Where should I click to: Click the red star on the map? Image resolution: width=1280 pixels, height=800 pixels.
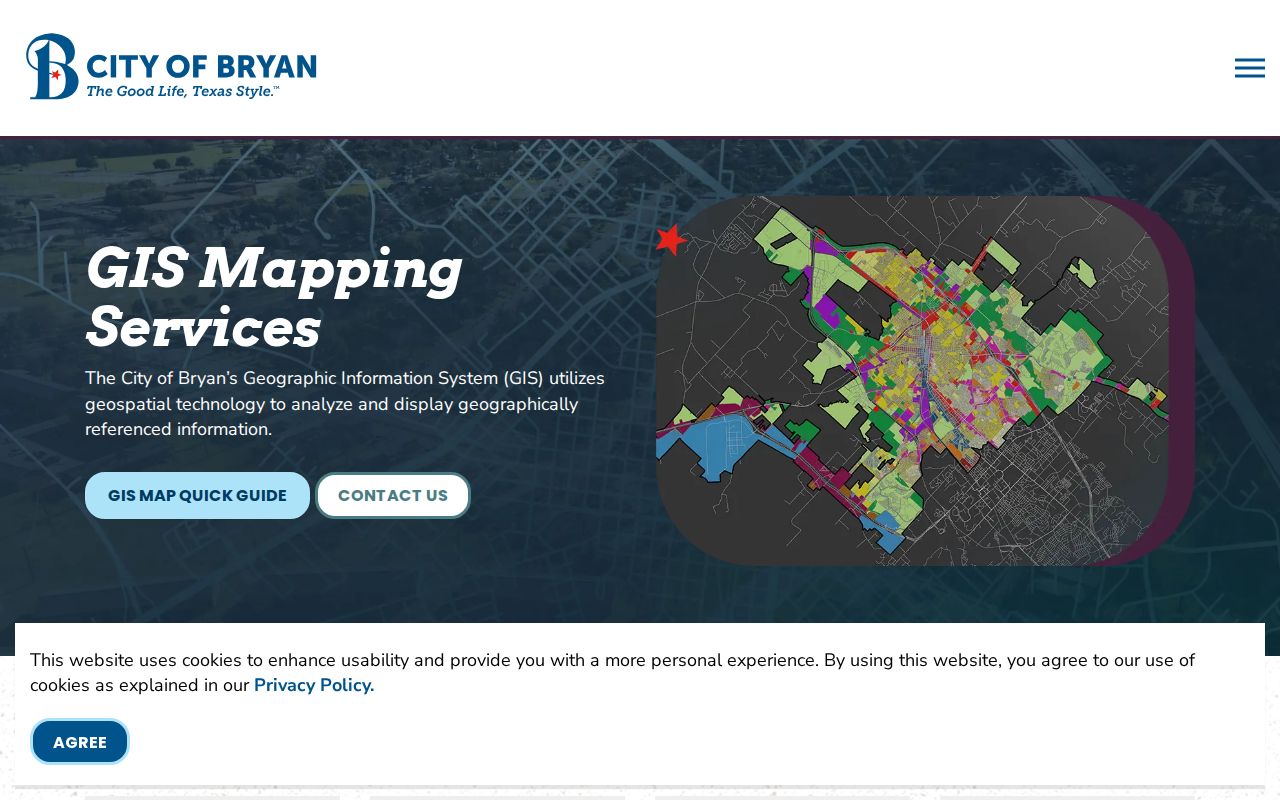[671, 240]
